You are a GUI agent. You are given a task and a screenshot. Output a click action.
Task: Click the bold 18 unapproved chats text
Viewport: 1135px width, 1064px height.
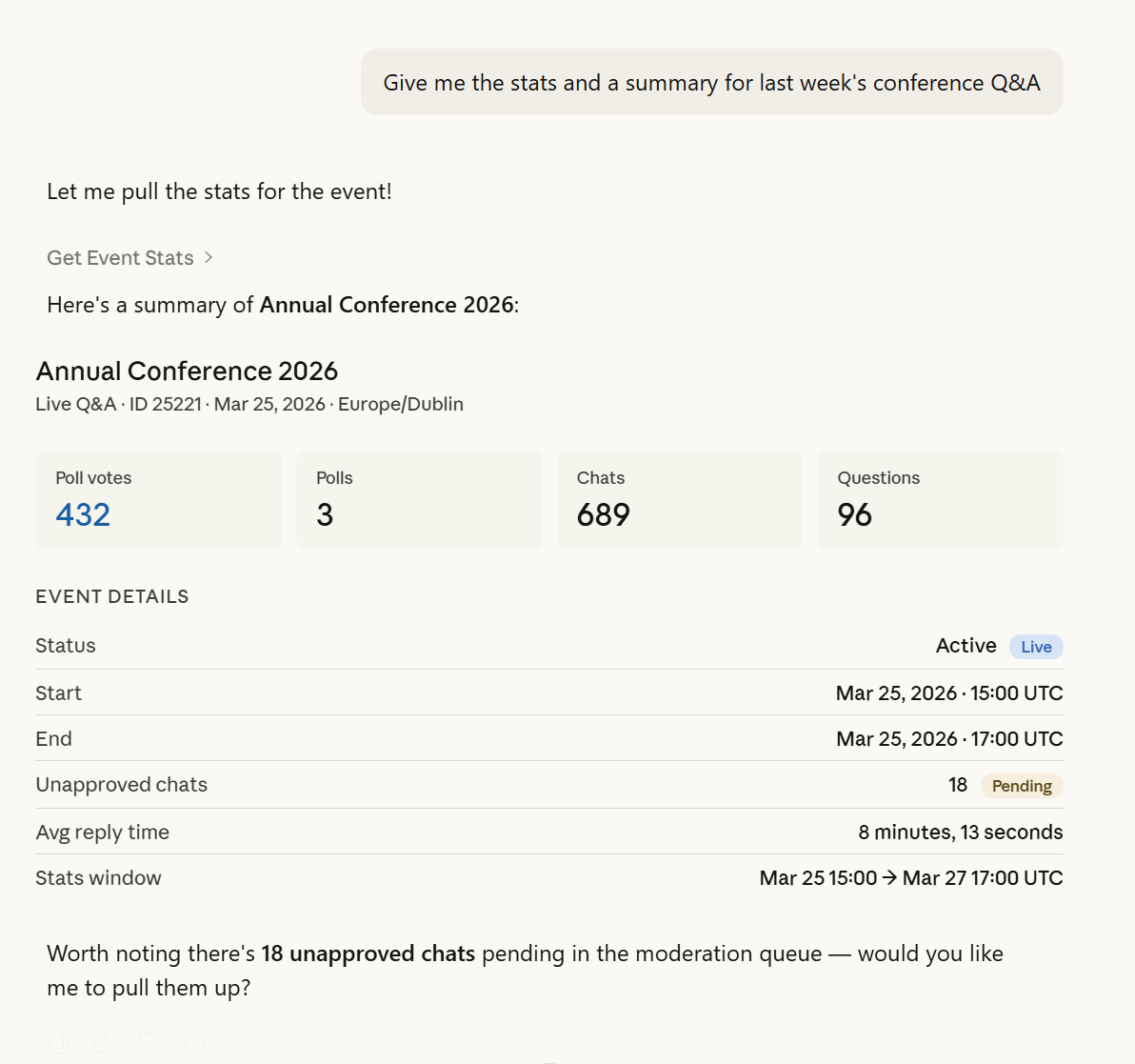pyautogui.click(x=368, y=954)
